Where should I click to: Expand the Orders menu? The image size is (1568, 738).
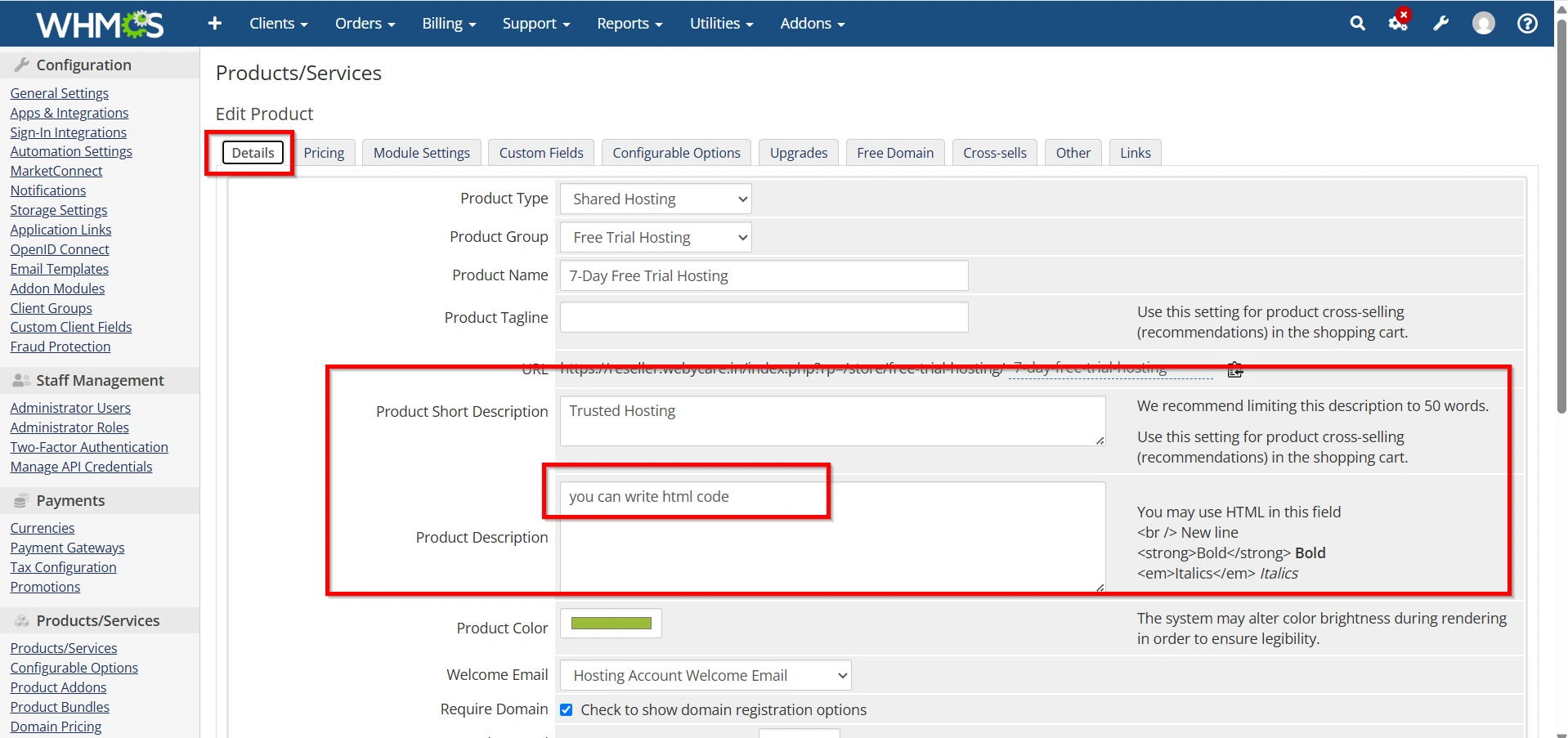pos(365,24)
